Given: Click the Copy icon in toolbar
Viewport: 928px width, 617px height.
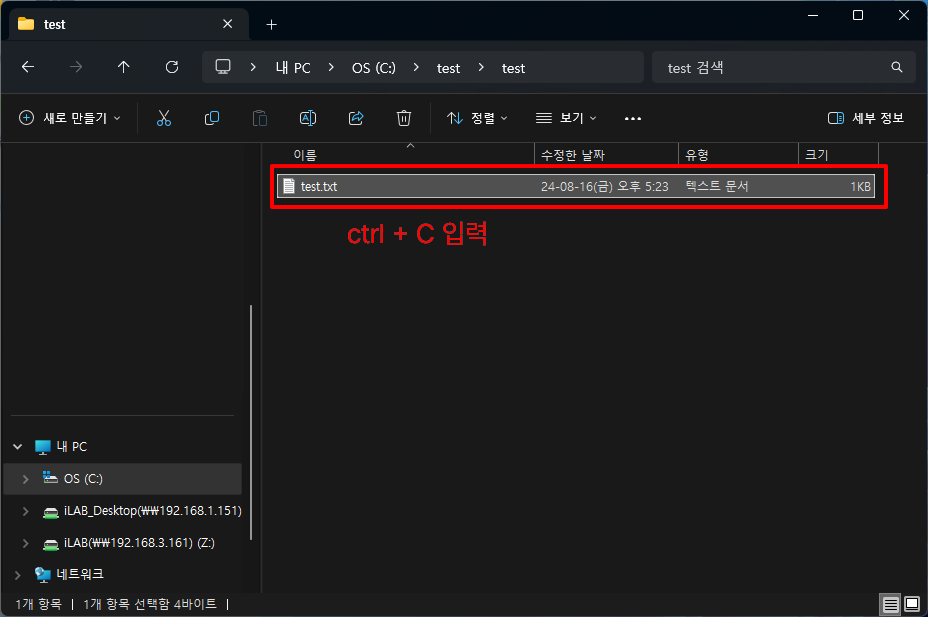Looking at the screenshot, I should tap(212, 118).
